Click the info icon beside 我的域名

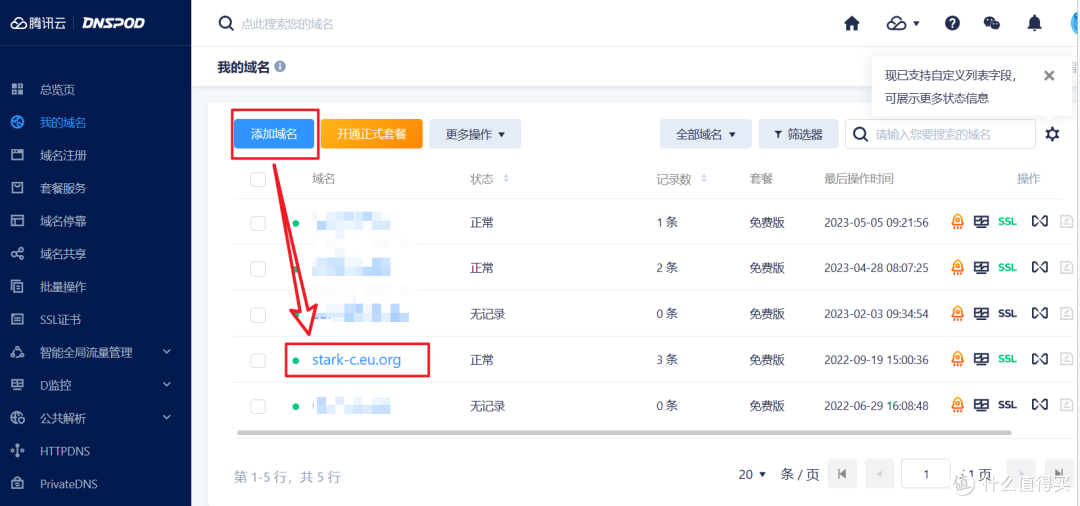click(280, 67)
